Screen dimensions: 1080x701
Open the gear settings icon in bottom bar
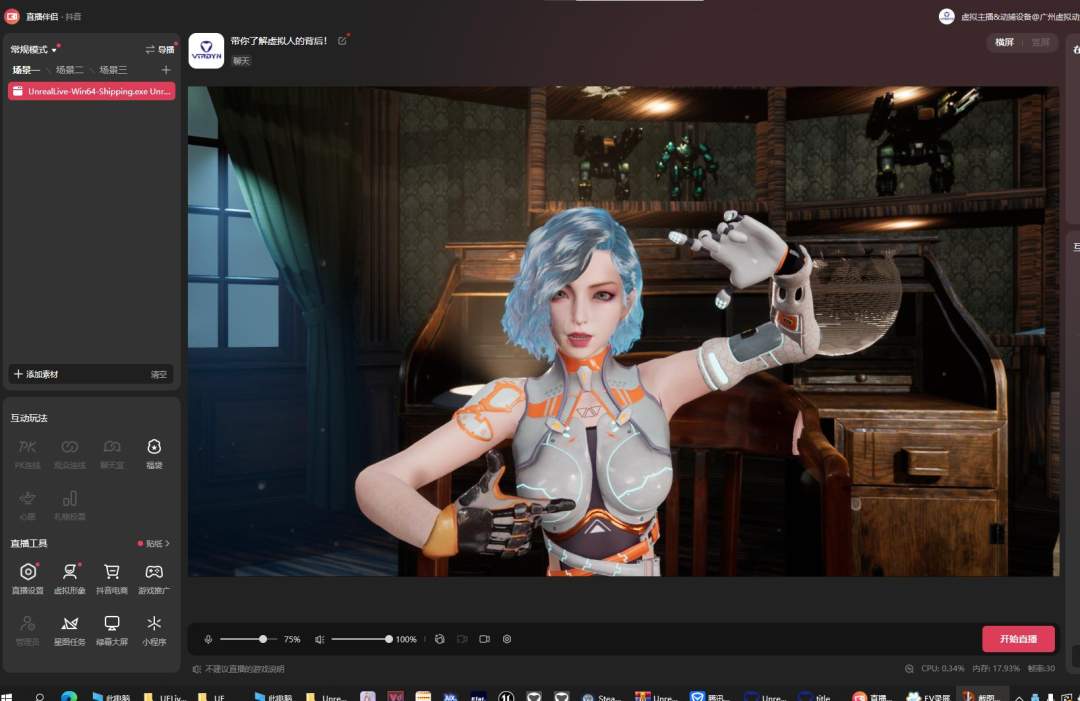(507, 639)
